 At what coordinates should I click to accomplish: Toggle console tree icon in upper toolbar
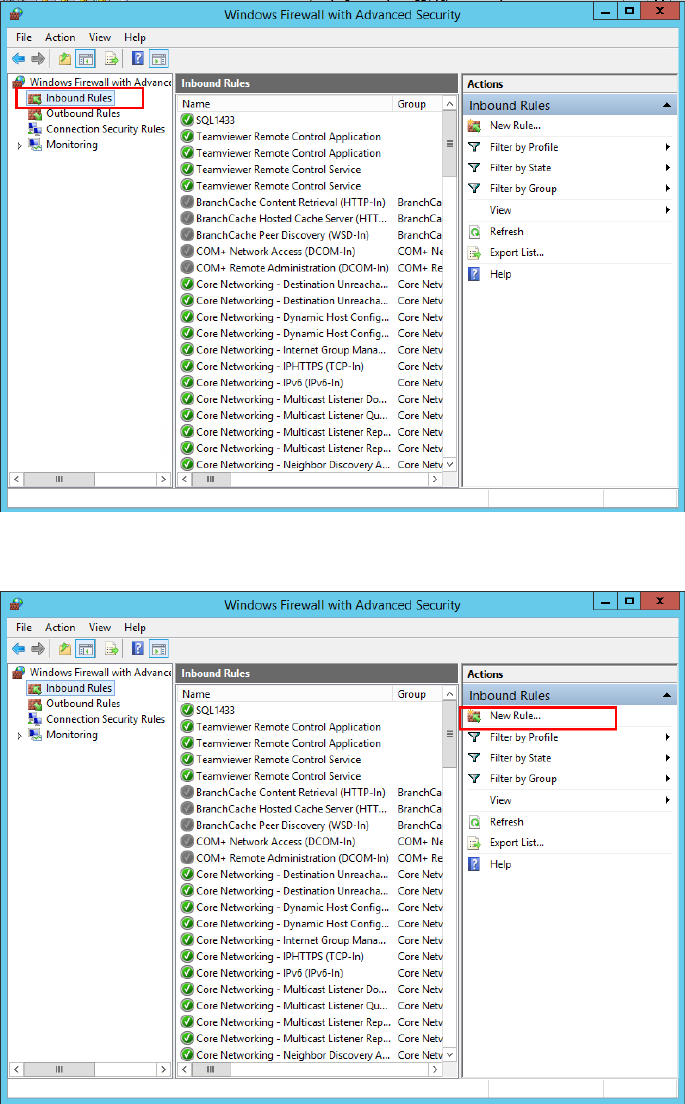85,59
